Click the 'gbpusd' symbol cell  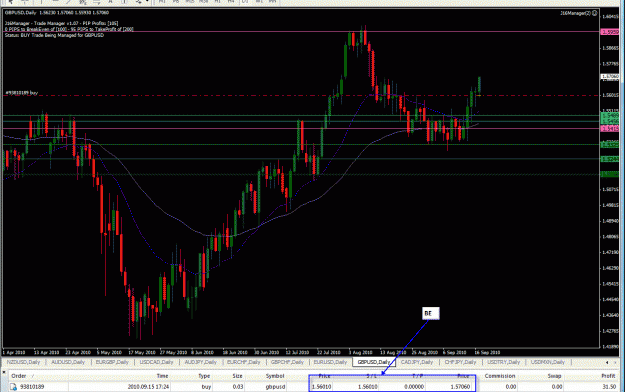point(275,387)
